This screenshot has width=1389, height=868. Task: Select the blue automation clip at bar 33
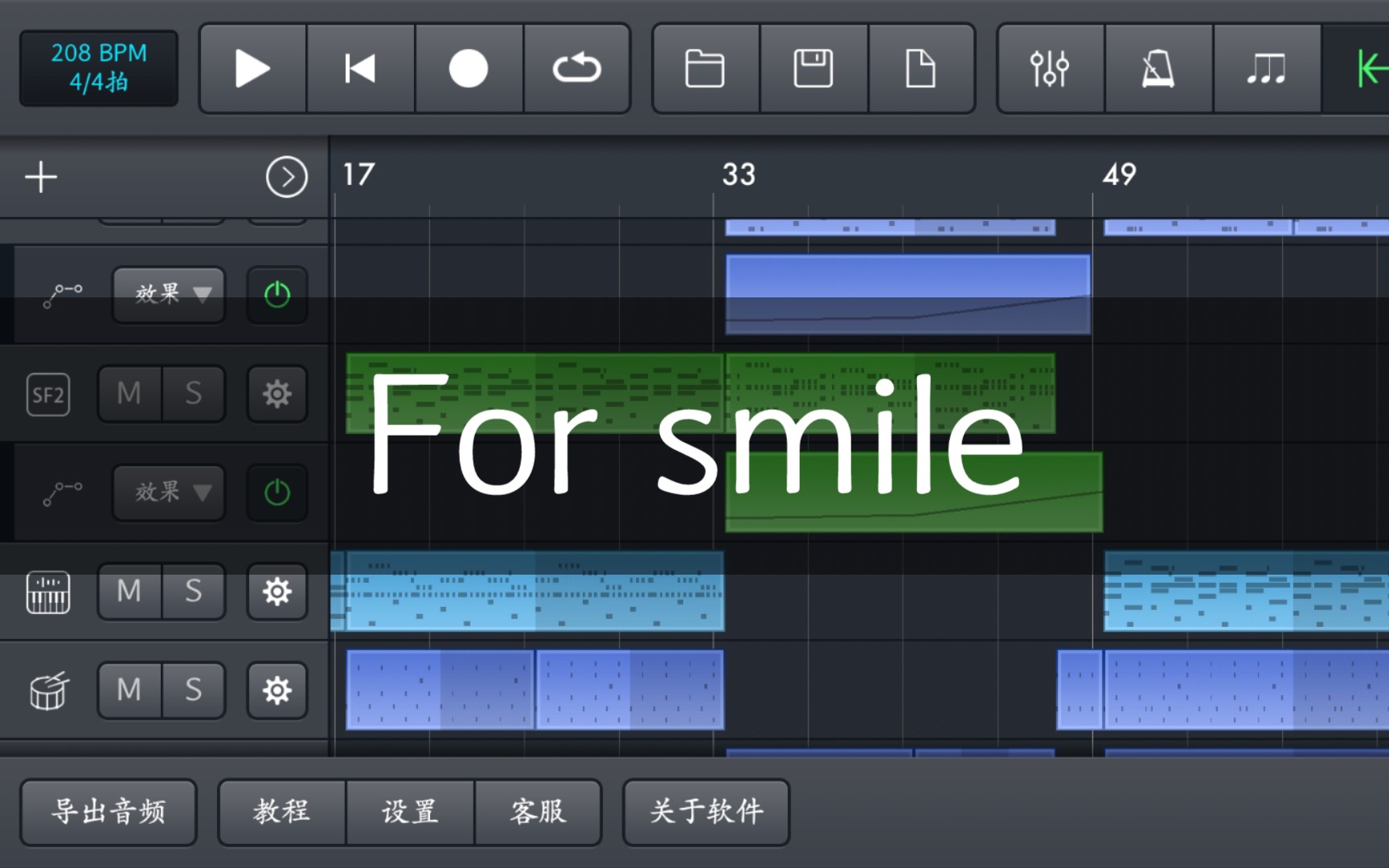click(x=908, y=294)
